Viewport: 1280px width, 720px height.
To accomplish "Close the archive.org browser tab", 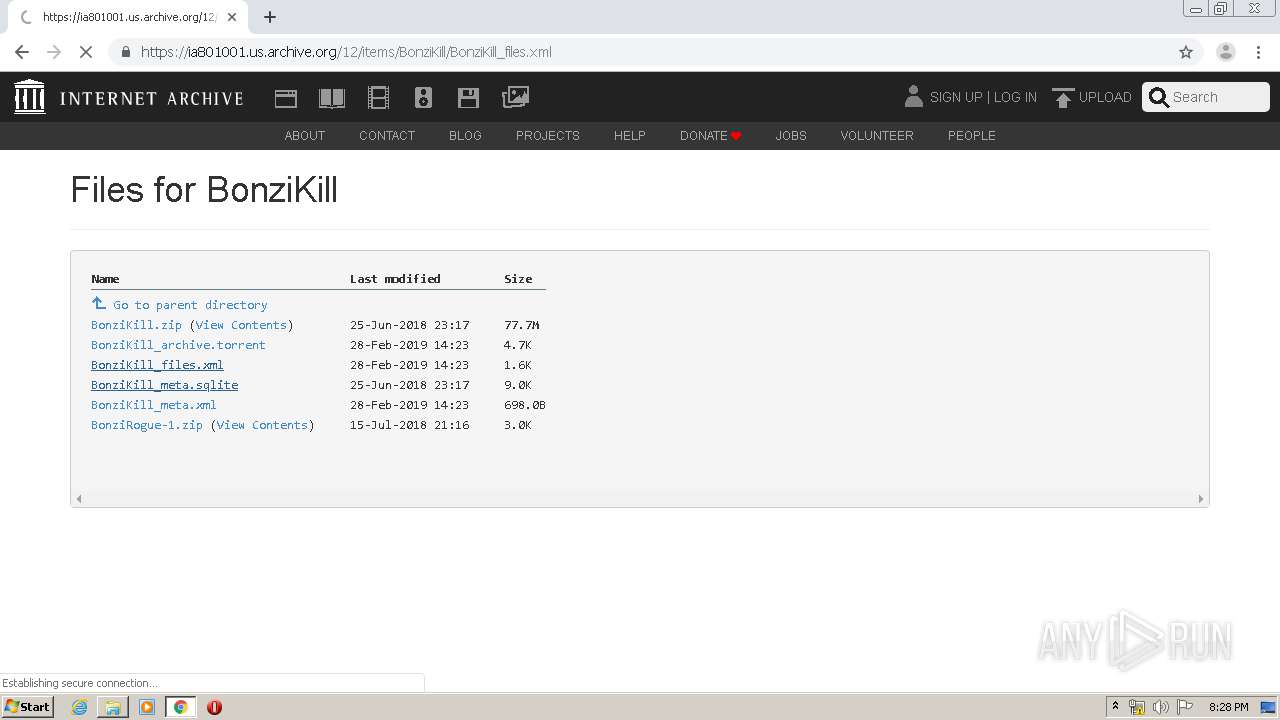I will 232,17.
